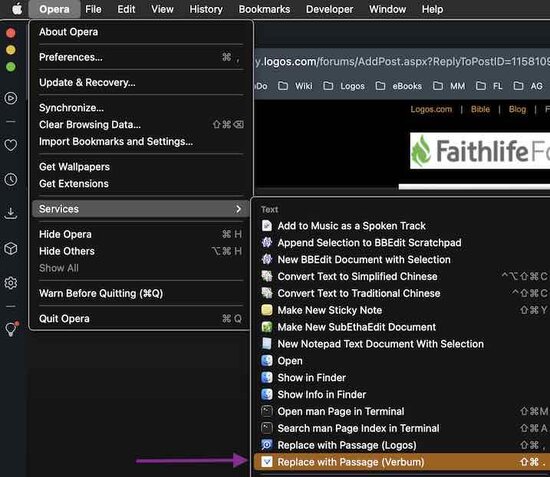This screenshot has width=550, height=477.
Task: Click Add to Music as a Spoken Track
Action: pos(402,226)
